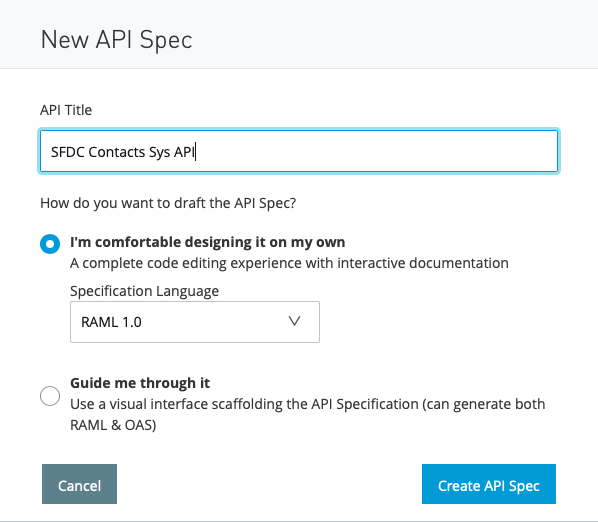The width and height of the screenshot is (598, 522).
Task: Expand the Specification Language selector
Action: [195, 322]
